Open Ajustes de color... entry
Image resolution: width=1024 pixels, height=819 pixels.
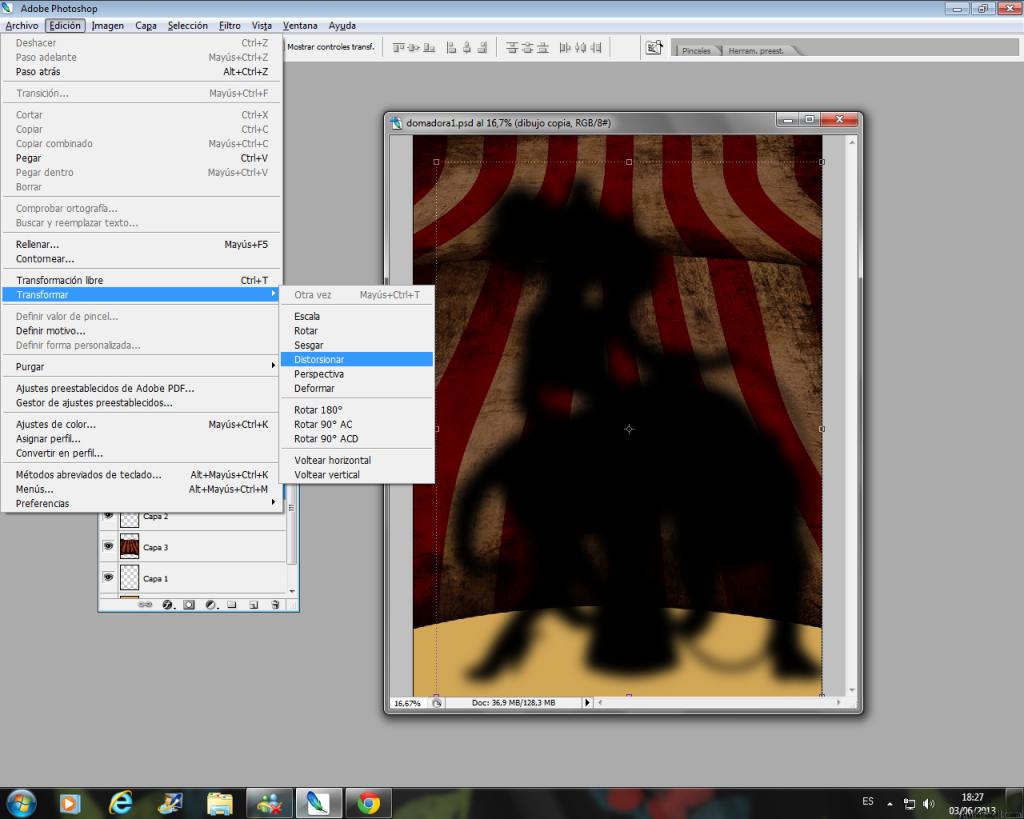141,424
